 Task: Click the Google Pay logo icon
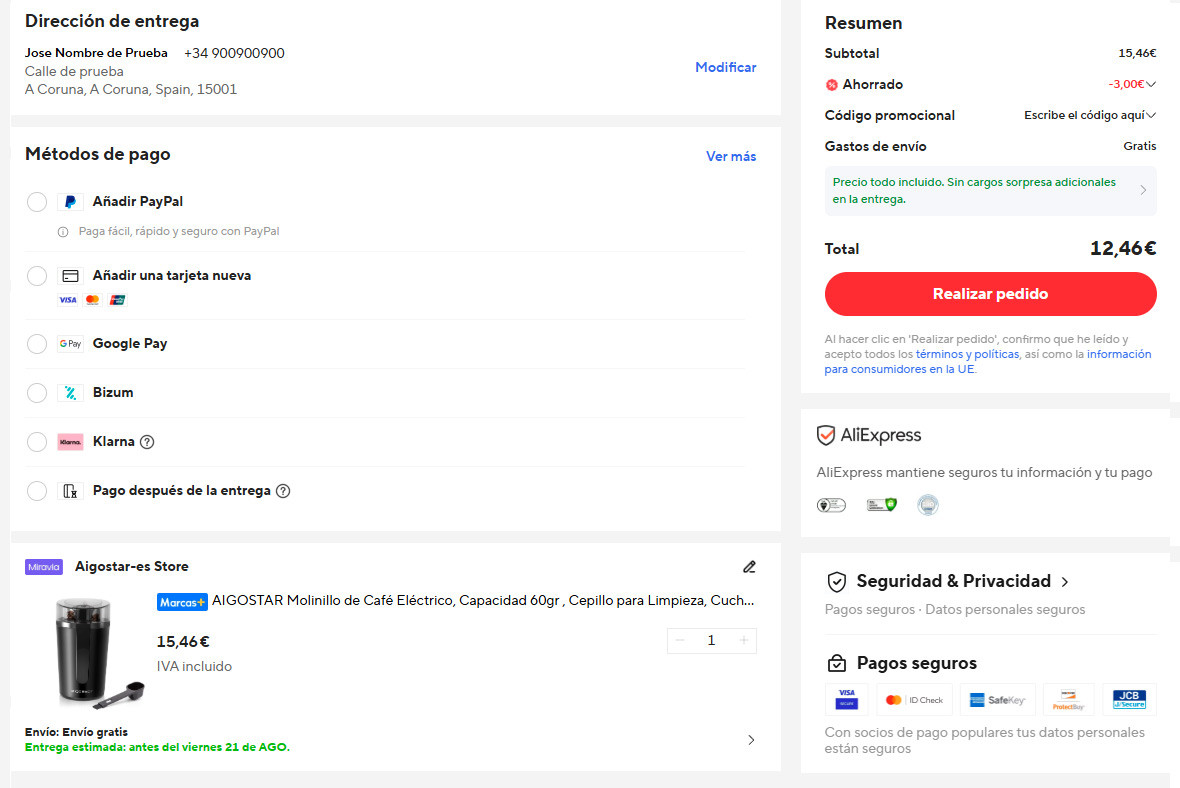click(x=70, y=344)
